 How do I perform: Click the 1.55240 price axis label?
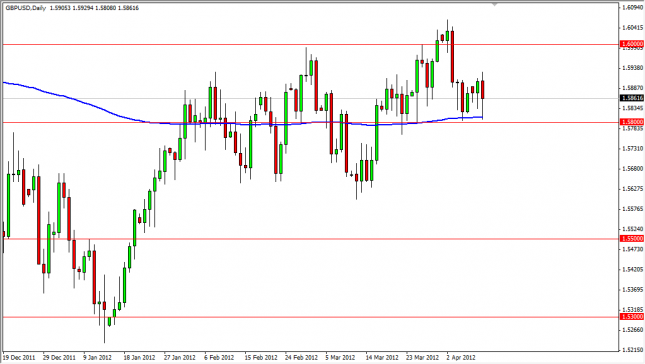pos(633,229)
